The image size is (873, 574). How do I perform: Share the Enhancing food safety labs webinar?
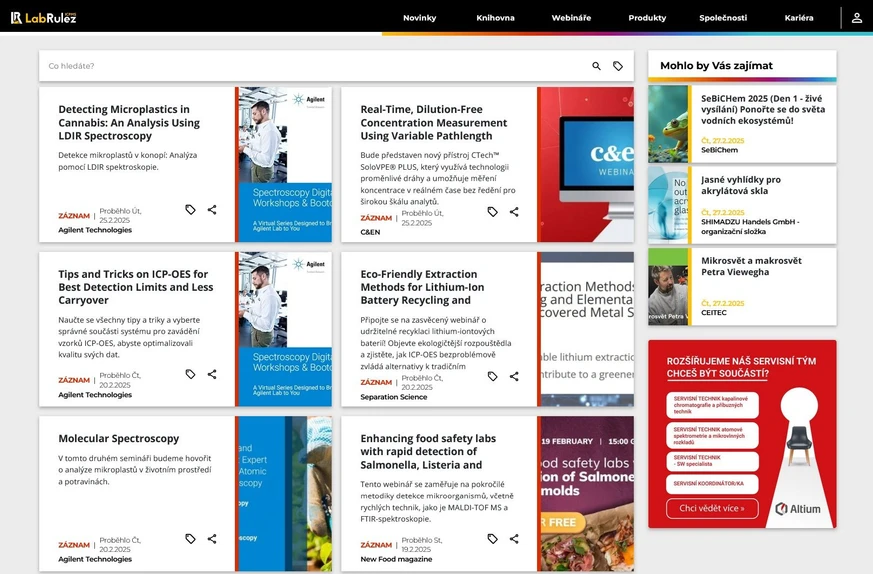[x=514, y=539]
